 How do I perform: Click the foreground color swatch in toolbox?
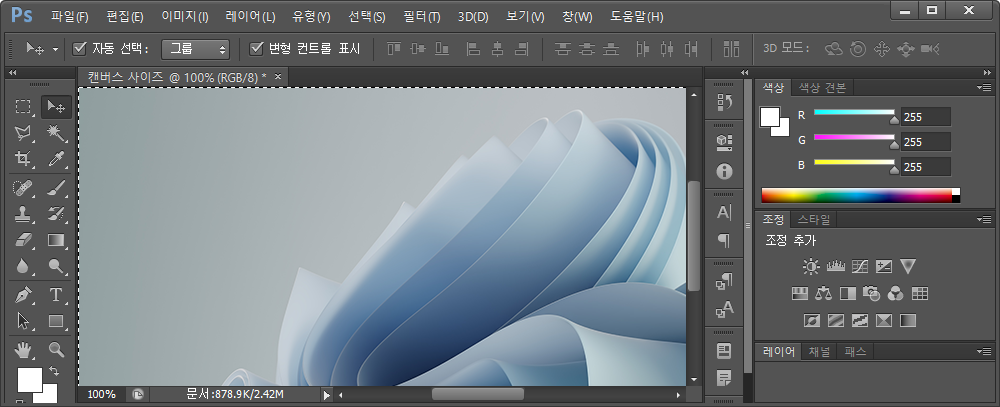[x=29, y=379]
